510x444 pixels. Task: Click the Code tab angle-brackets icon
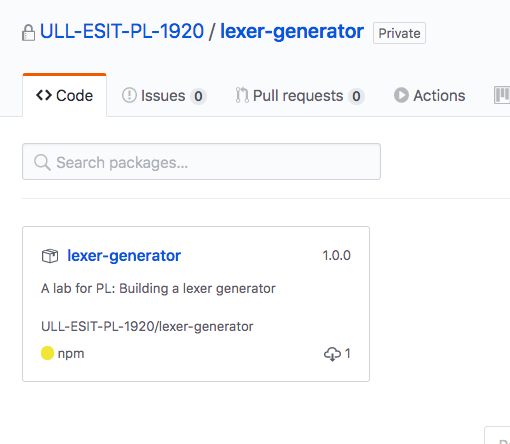pyautogui.click(x=44, y=95)
